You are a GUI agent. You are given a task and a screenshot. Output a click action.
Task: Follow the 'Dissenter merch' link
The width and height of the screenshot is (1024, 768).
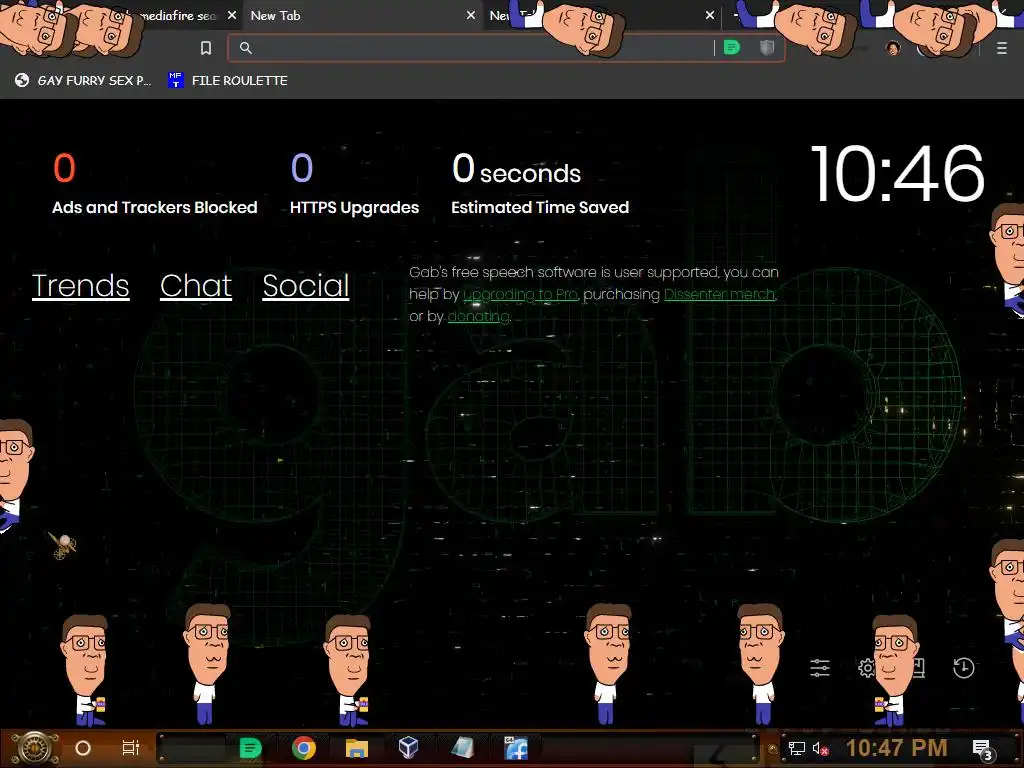719,295
